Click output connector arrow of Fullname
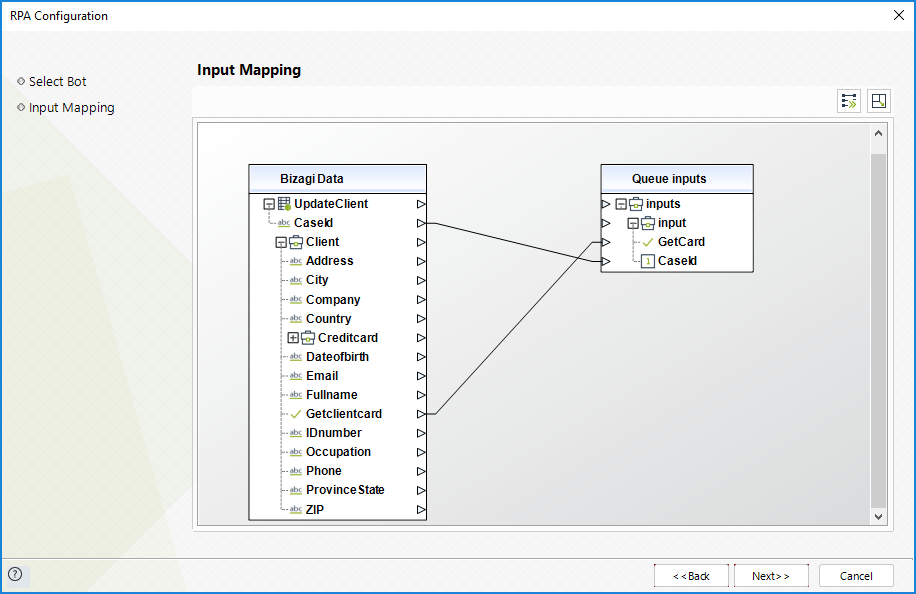 [421, 395]
